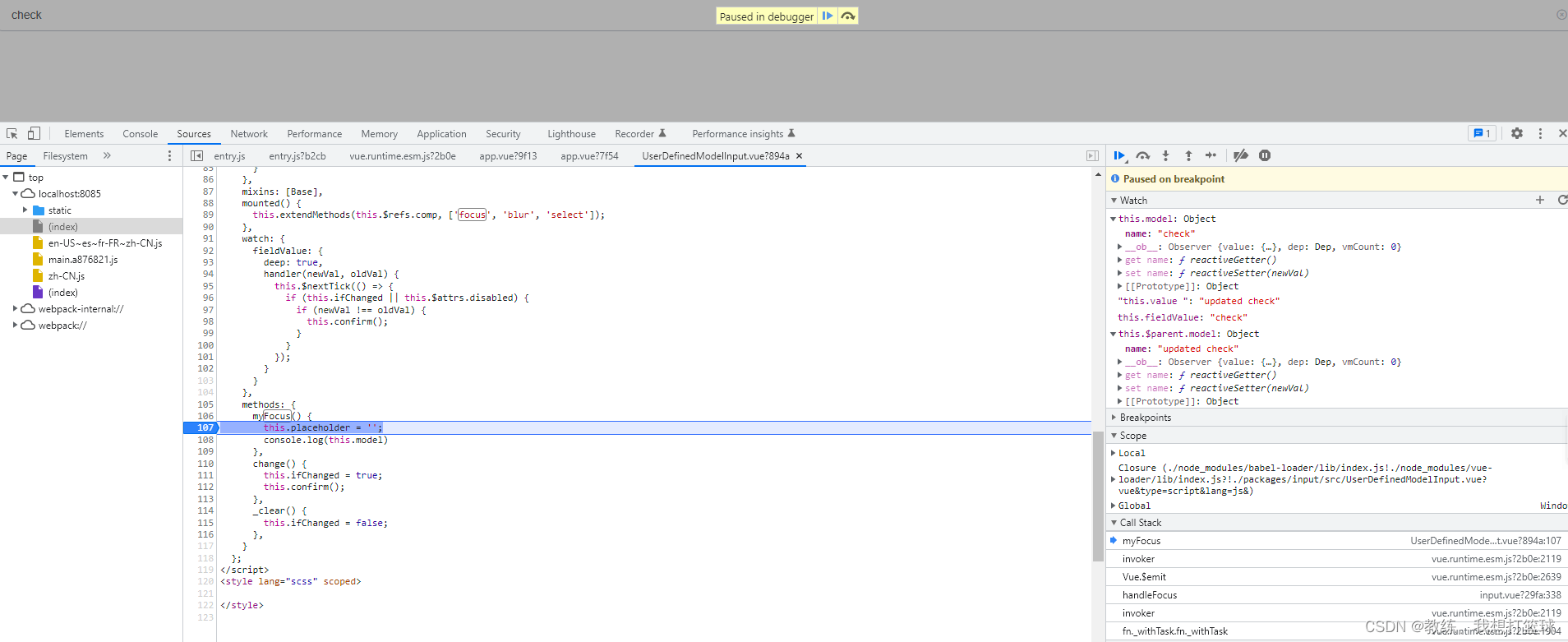1568x642 pixels.
Task: Expand webpack-internal:// node
Action: (x=15, y=309)
